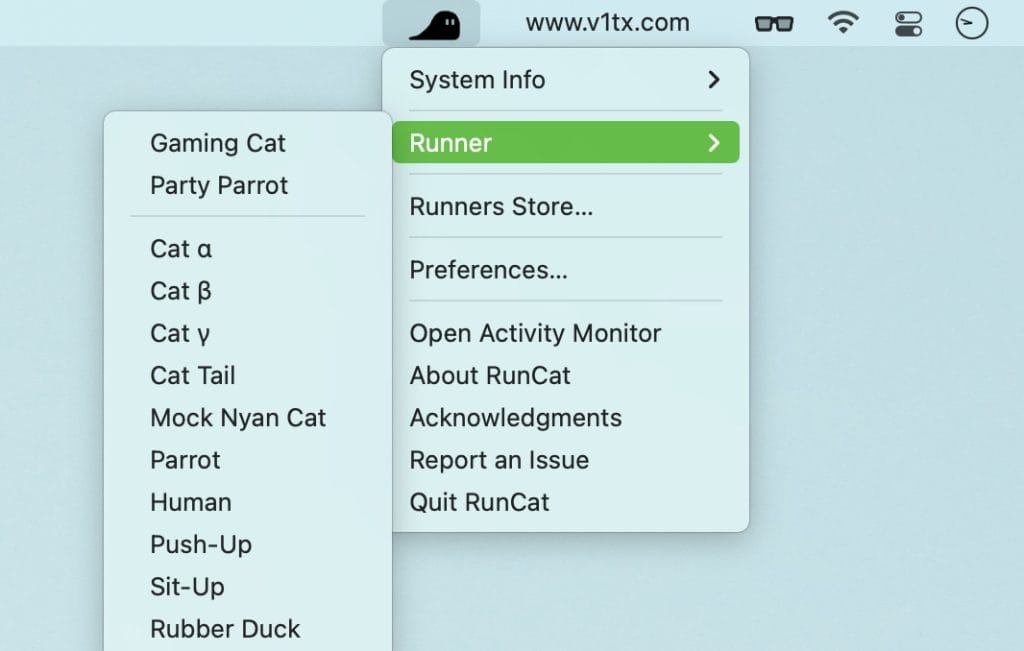Expand the System Info submenu
The width and height of the screenshot is (1024, 651).
click(566, 80)
